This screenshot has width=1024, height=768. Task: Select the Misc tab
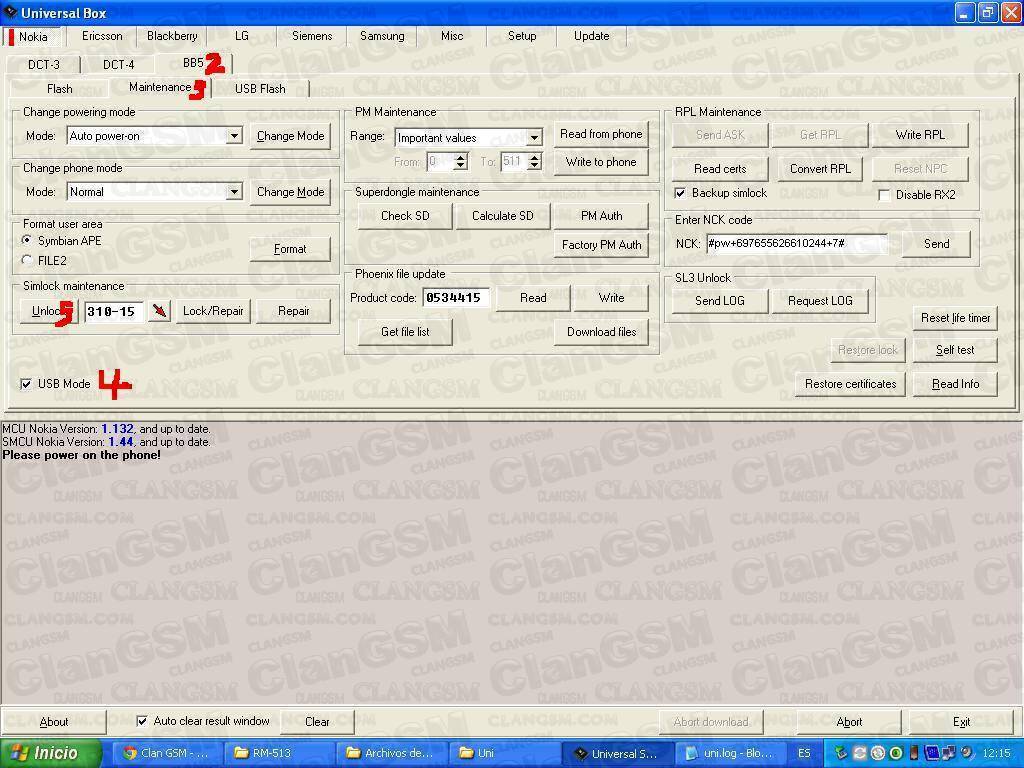452,36
